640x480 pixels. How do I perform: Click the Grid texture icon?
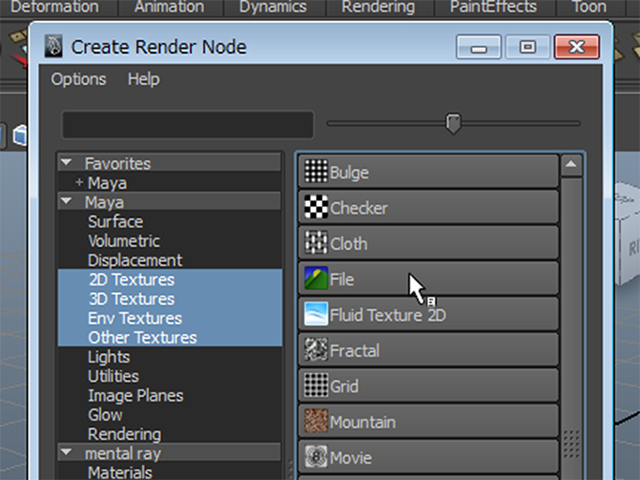click(316, 385)
